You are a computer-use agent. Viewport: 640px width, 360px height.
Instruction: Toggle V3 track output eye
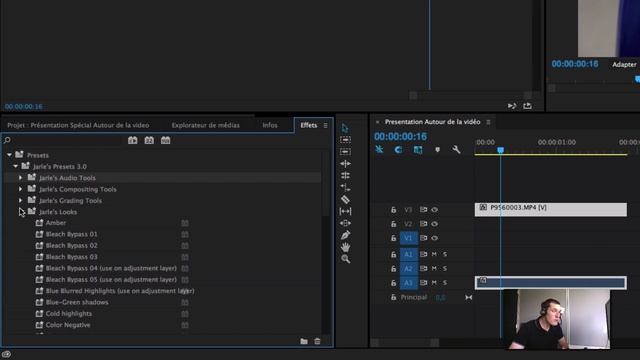tap(435, 210)
